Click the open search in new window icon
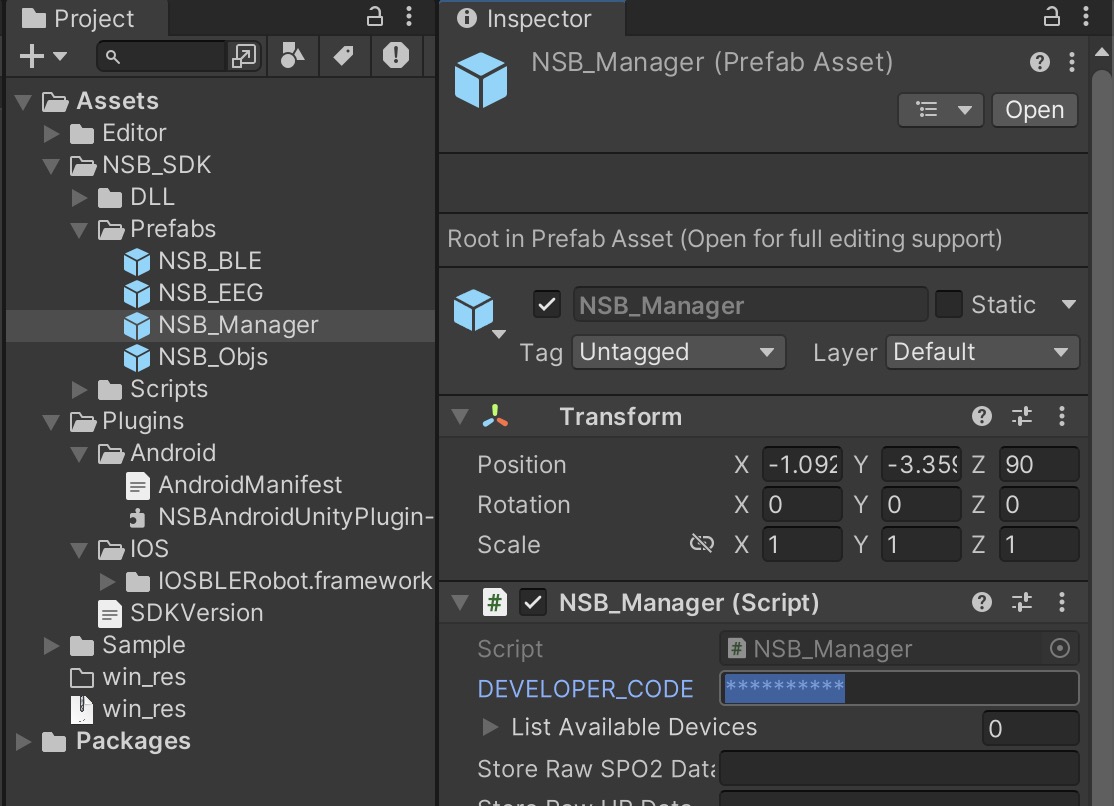The image size is (1114, 806). pyautogui.click(x=244, y=56)
